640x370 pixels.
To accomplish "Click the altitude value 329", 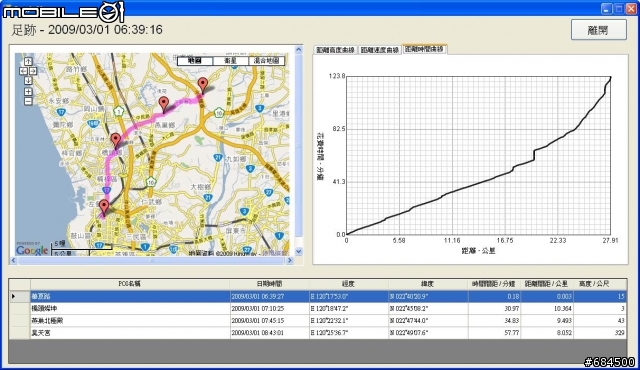I will [600, 333].
